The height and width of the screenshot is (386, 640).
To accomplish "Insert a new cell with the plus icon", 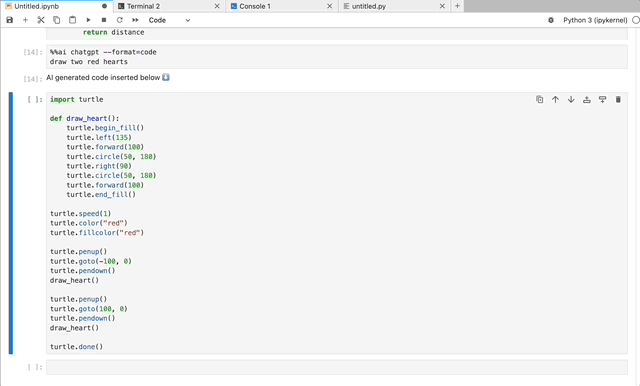I will [25, 20].
